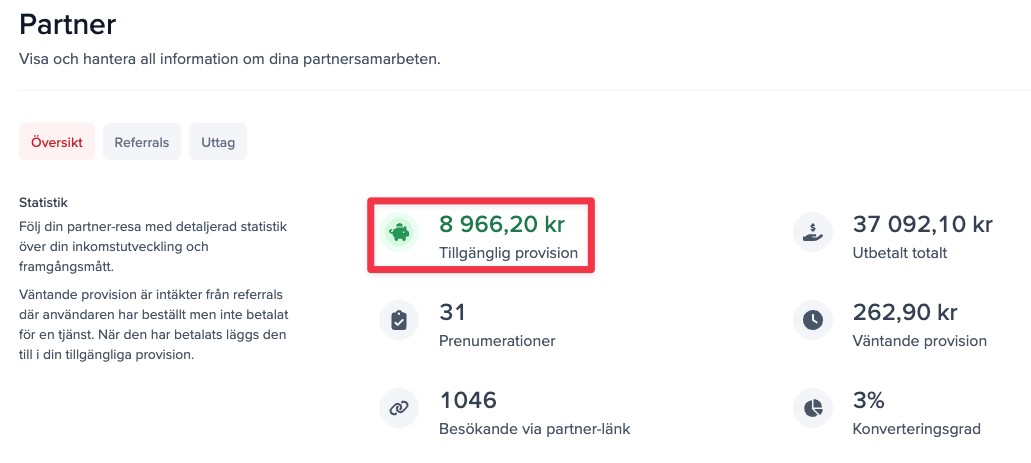Select the Översikt tab

[57, 142]
